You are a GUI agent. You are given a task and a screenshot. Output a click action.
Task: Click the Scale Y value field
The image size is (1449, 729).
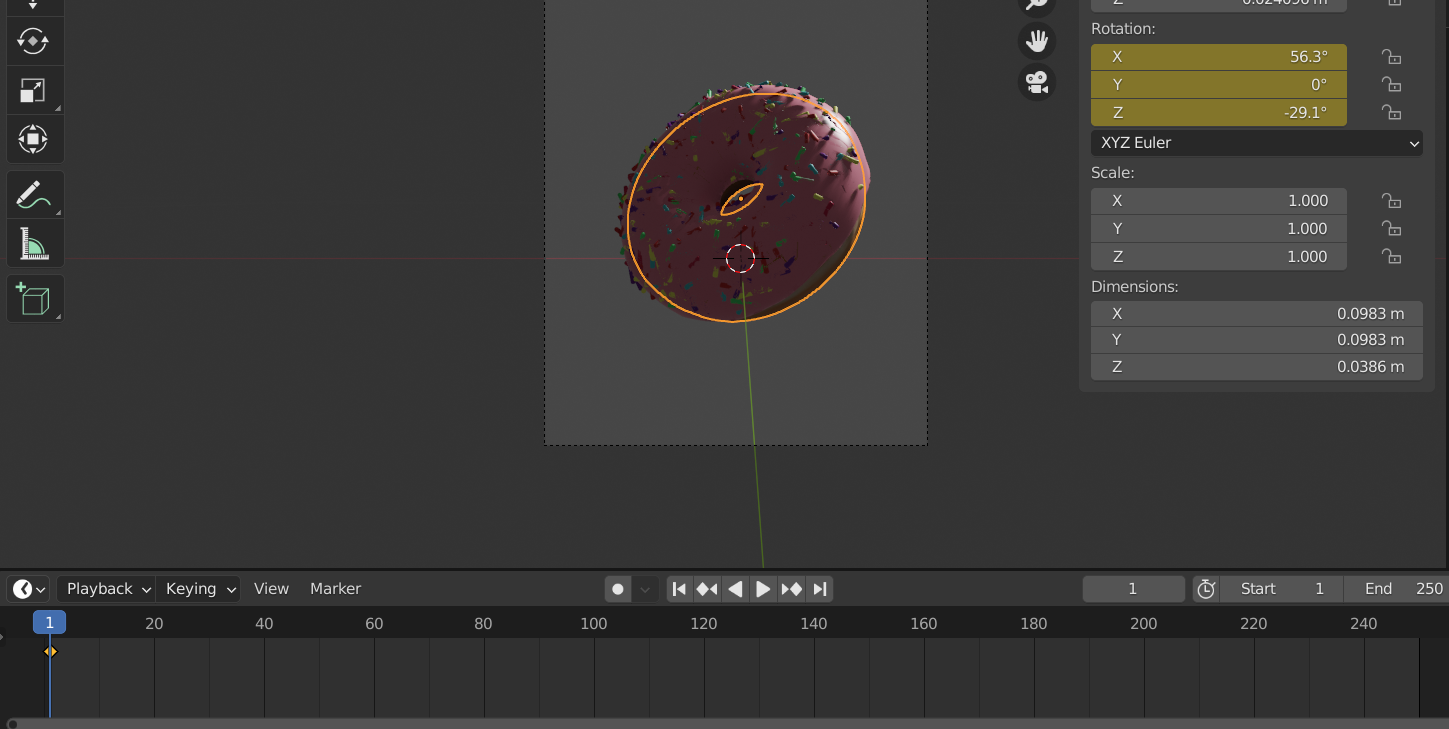(1219, 229)
